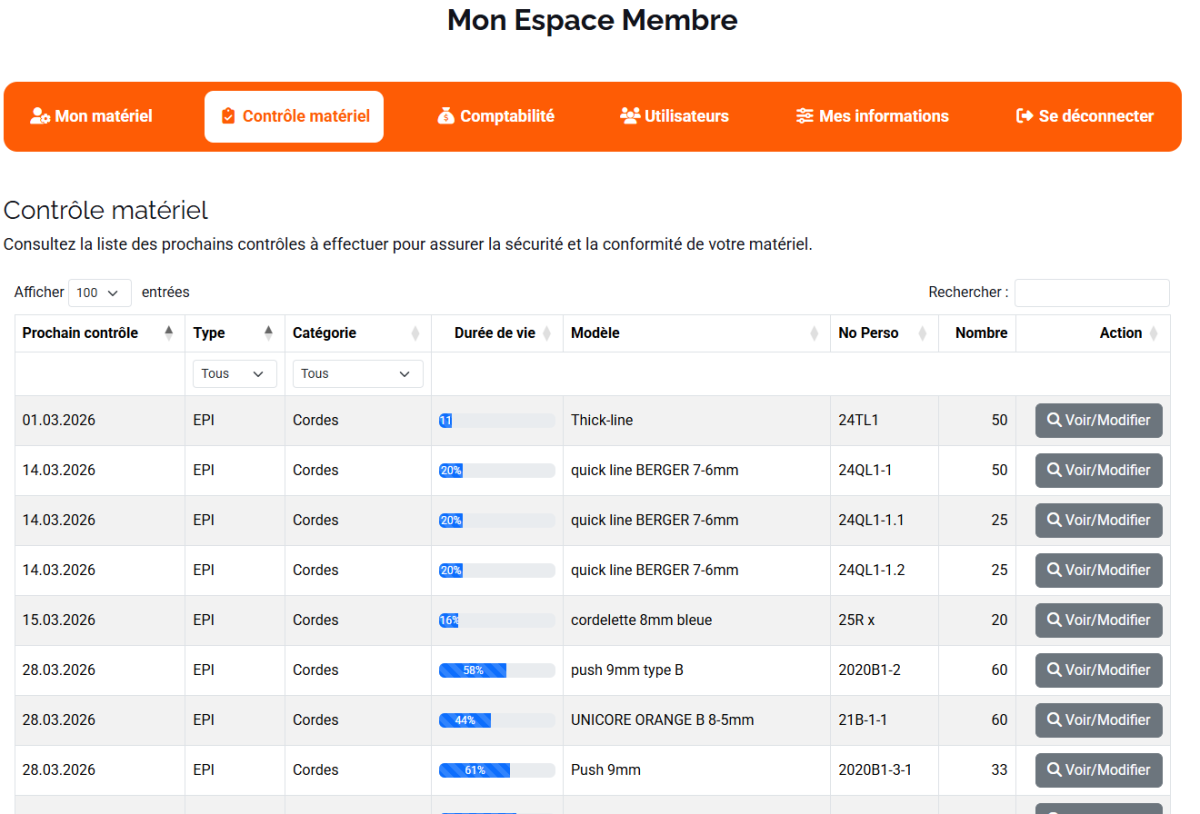Viewport: 1200px width, 814px height.
Task: Switch to the Comptabilité tab
Action: pos(496,116)
